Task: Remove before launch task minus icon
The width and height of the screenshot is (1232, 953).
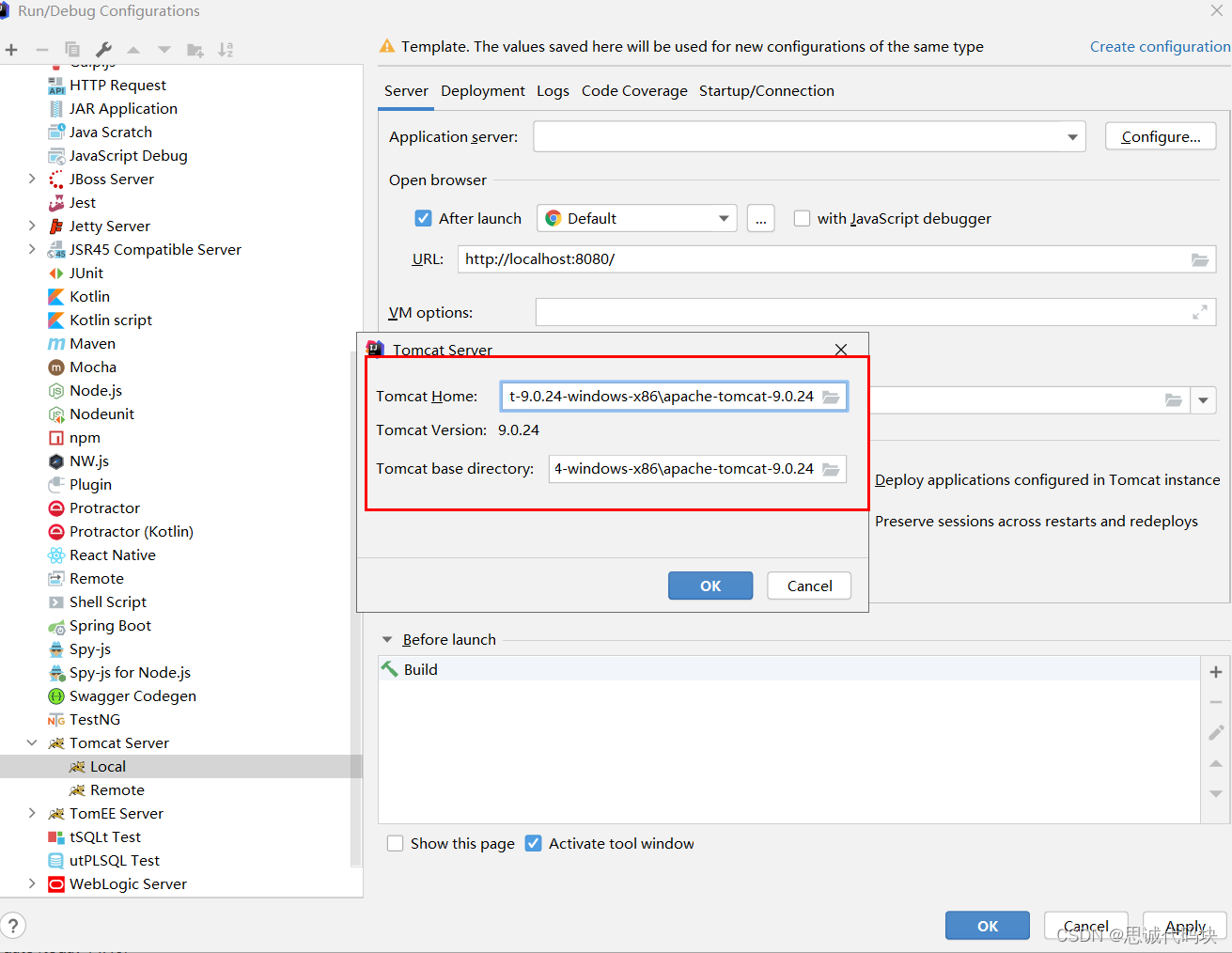Action: tap(1216, 702)
